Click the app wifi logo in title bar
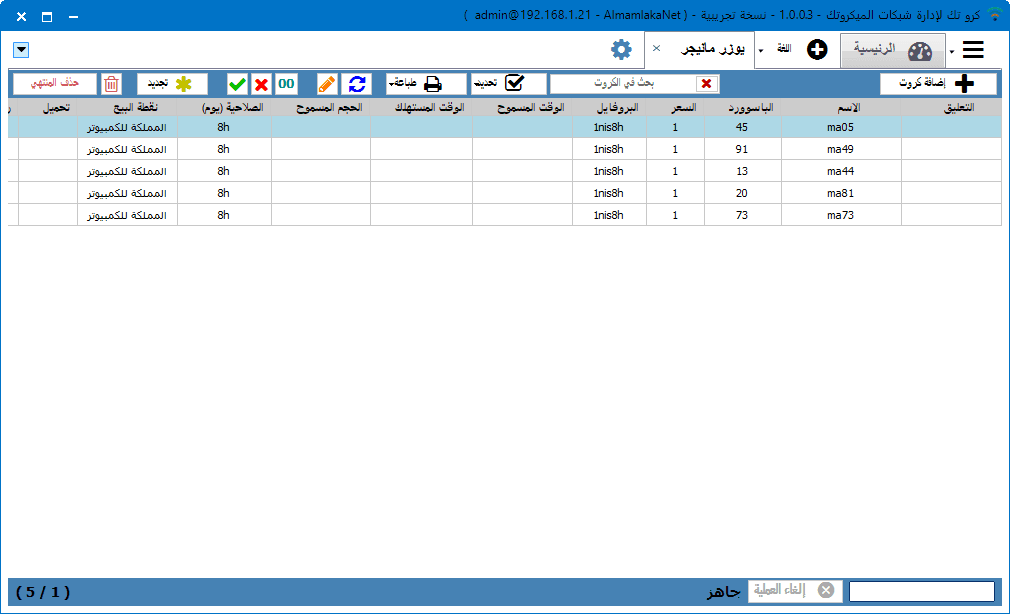The height and width of the screenshot is (614, 1010). coord(995,14)
